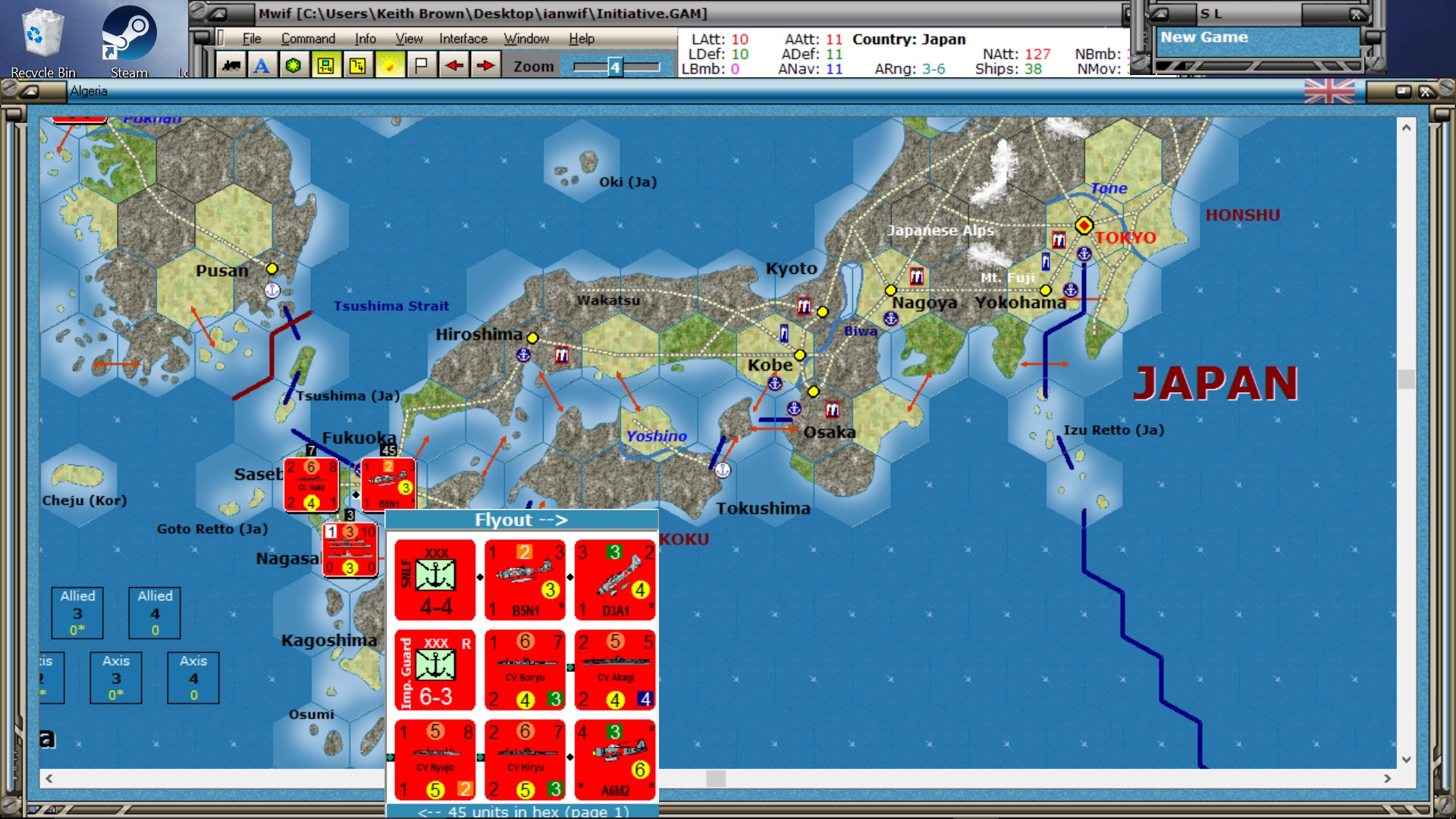Click the Union Jack flag icon

(x=1329, y=91)
